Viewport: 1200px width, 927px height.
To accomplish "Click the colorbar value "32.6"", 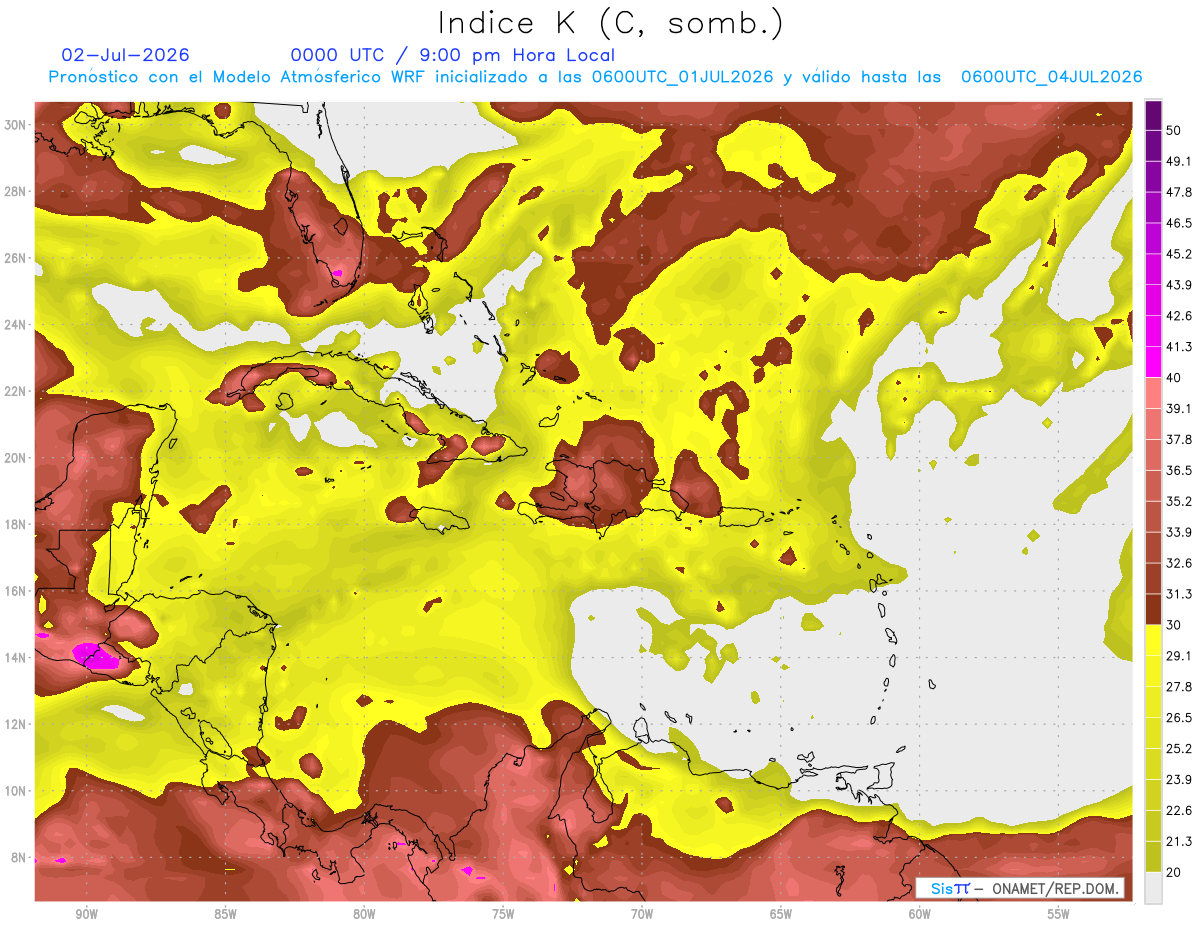I will [x=1178, y=563].
